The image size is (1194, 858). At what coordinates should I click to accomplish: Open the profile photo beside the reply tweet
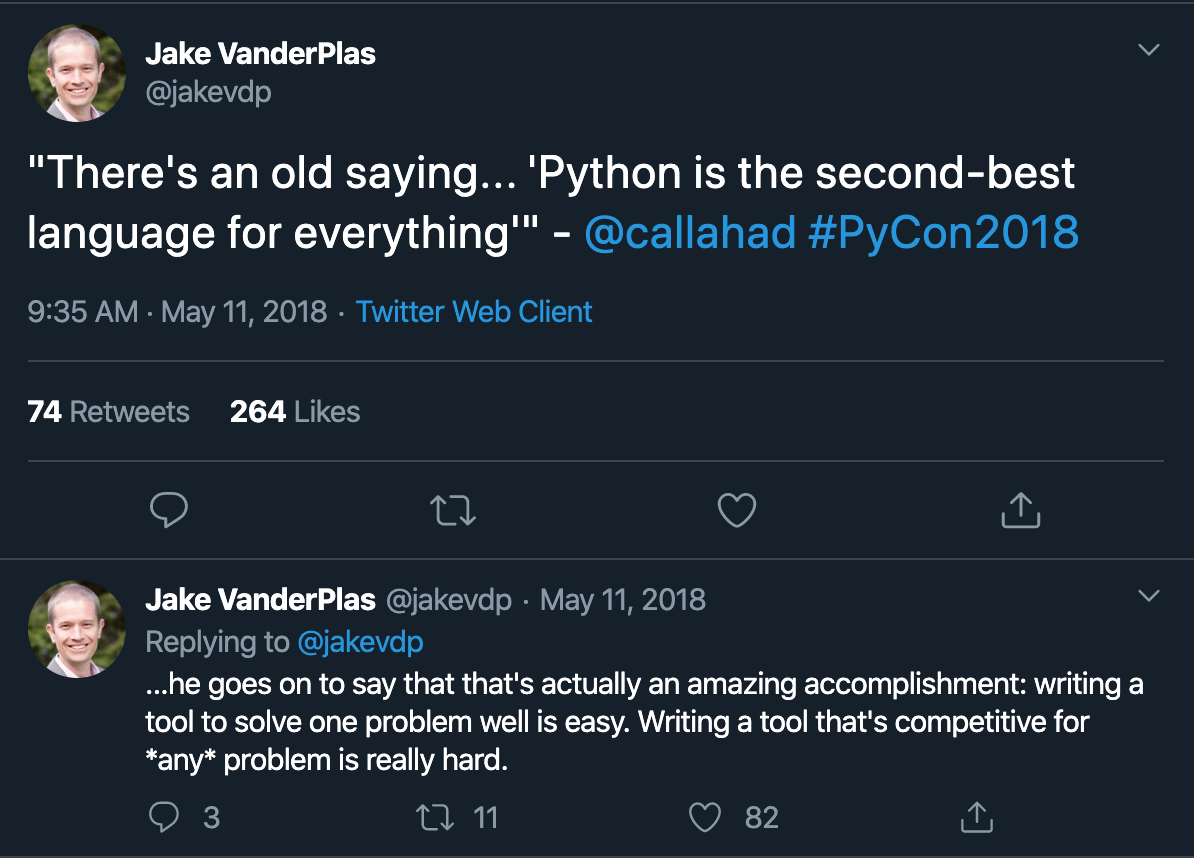(x=76, y=628)
